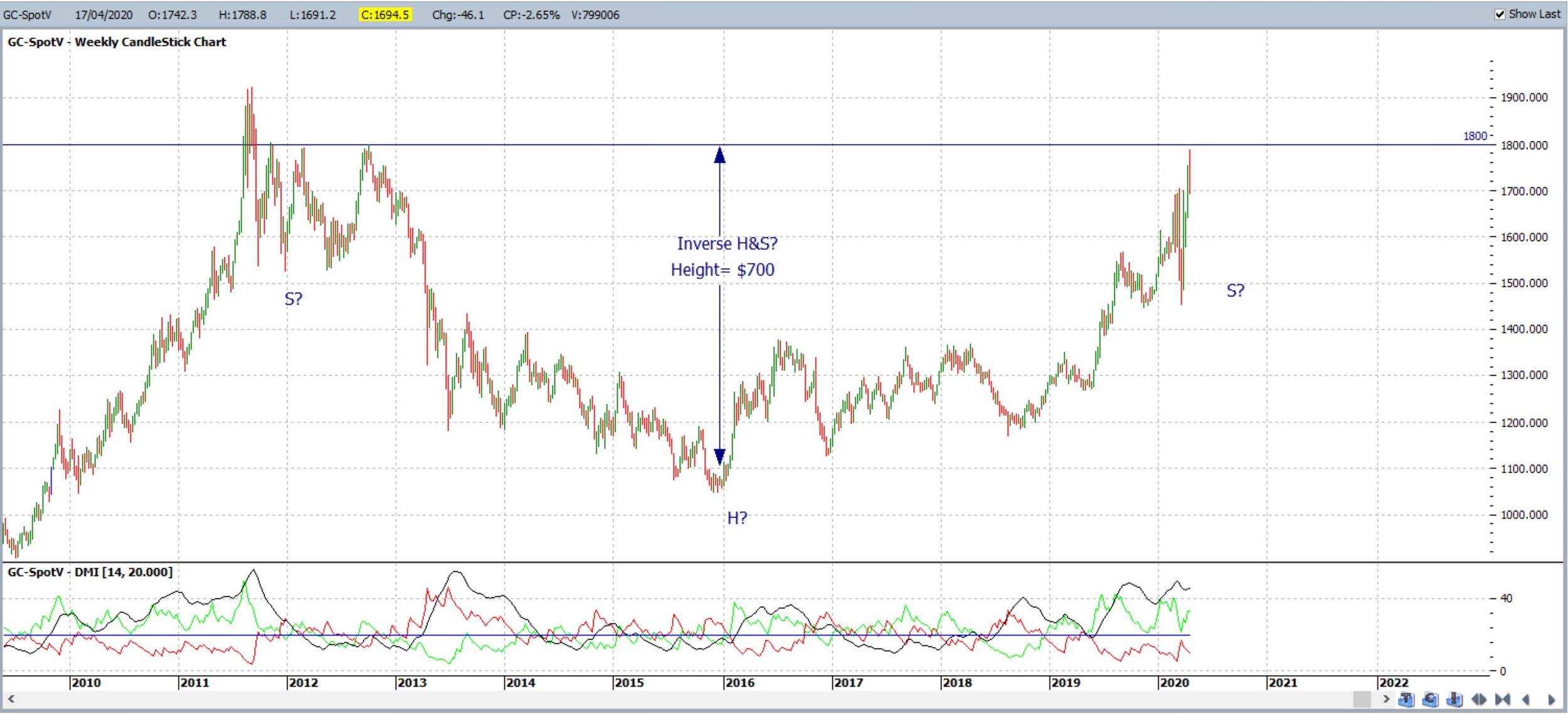
Task: Click the 1800 horizontal line label
Action: 1475,136
